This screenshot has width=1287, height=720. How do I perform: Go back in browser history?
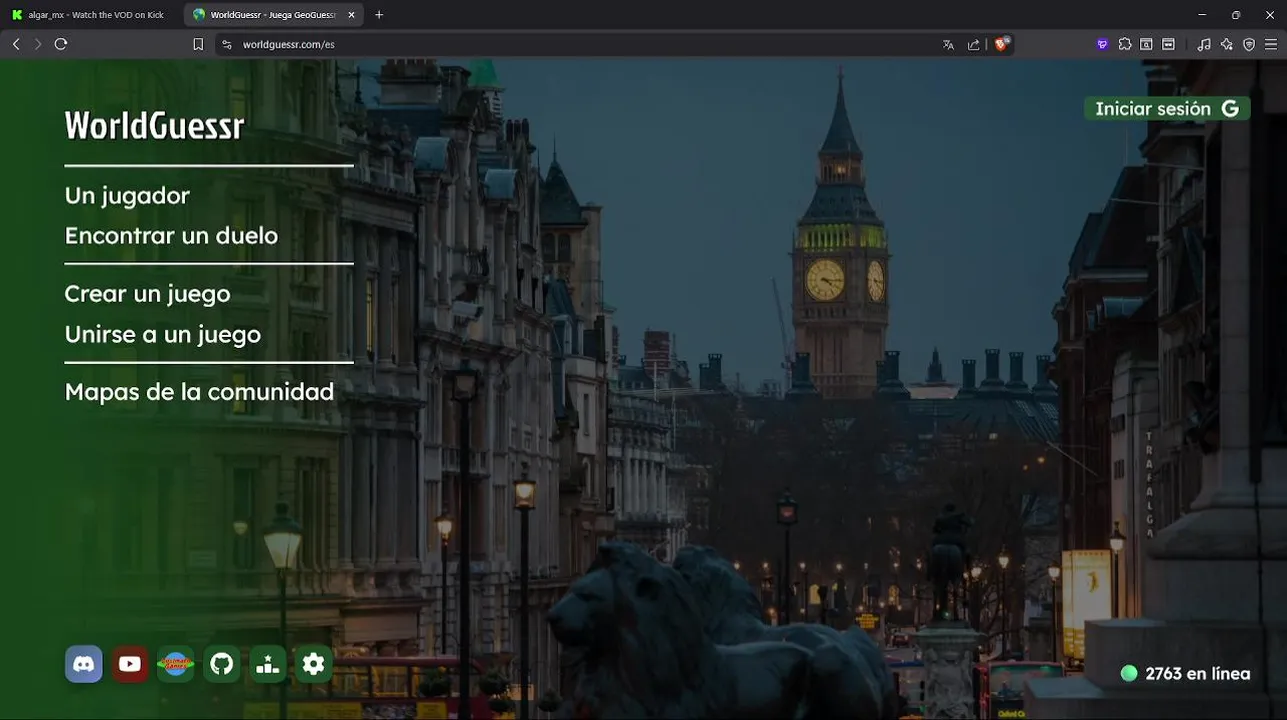(x=16, y=44)
